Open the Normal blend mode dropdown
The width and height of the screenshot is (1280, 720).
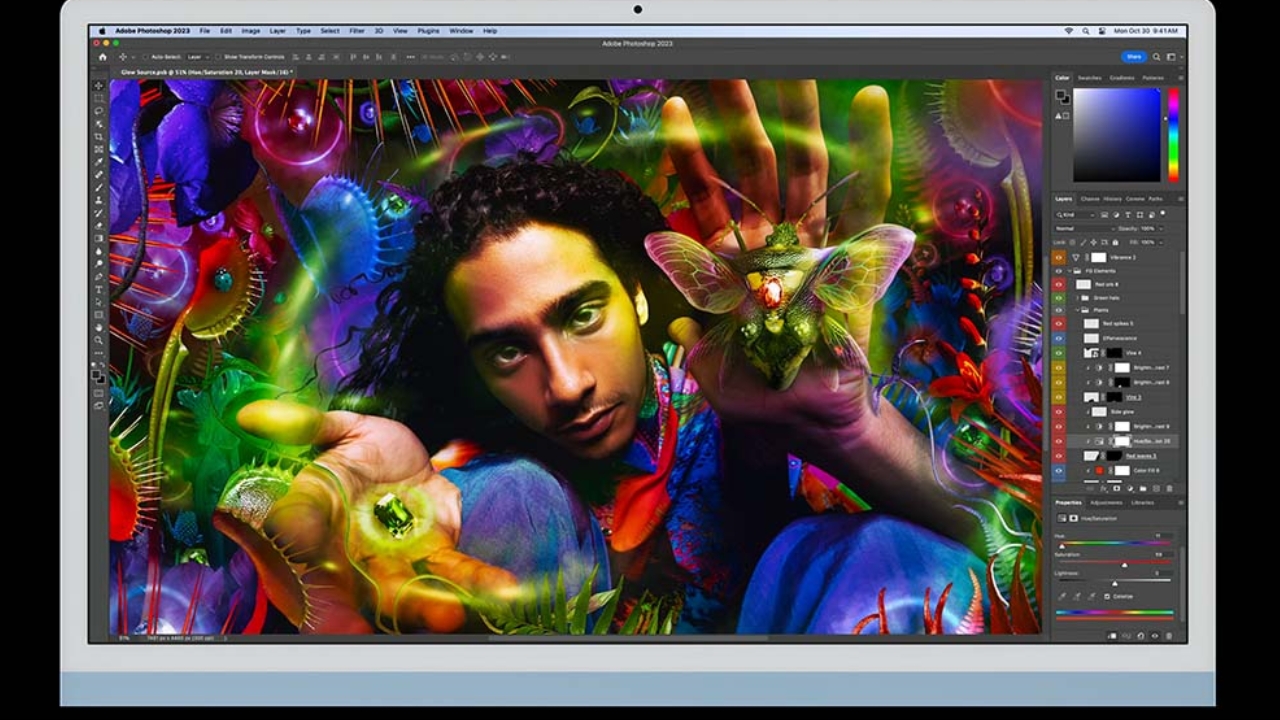[1083, 228]
